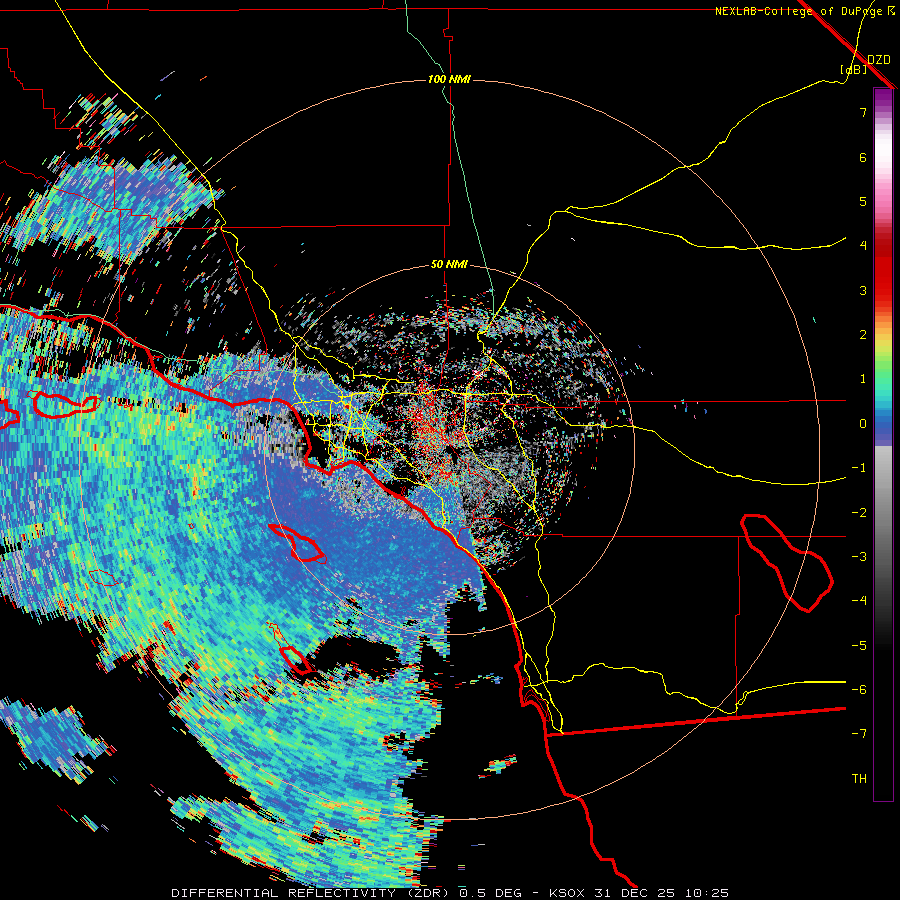Click the Differential Reflectivity KSOX caption

450,893
